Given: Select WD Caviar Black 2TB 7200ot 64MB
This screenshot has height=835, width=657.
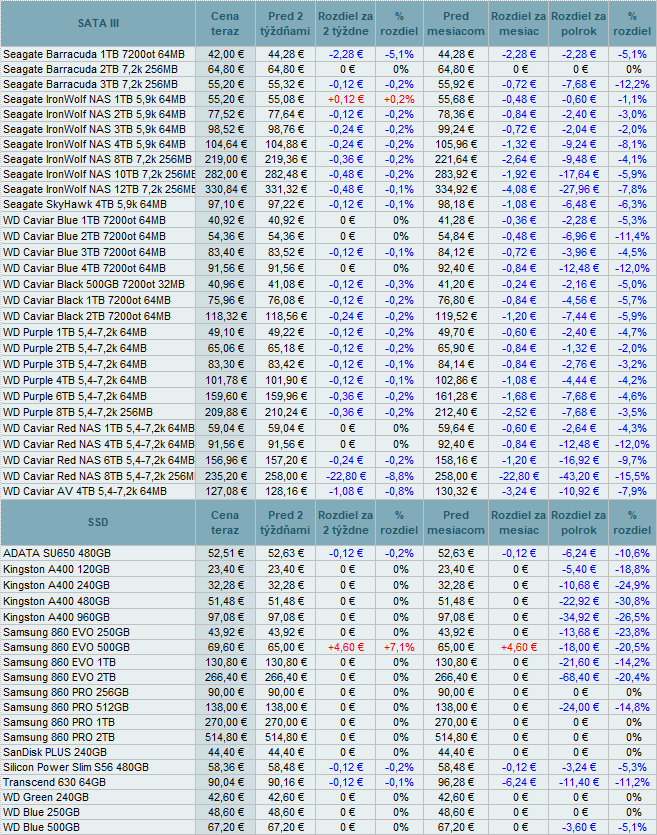Looking at the screenshot, I should (x=87, y=316).
